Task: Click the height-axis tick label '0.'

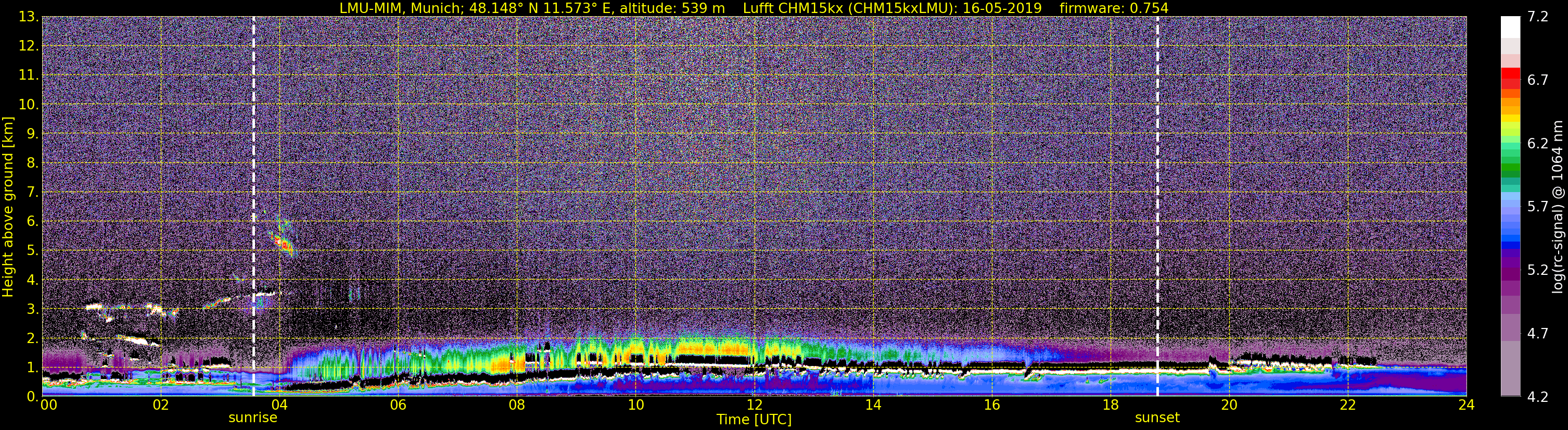Action: [x=32, y=397]
